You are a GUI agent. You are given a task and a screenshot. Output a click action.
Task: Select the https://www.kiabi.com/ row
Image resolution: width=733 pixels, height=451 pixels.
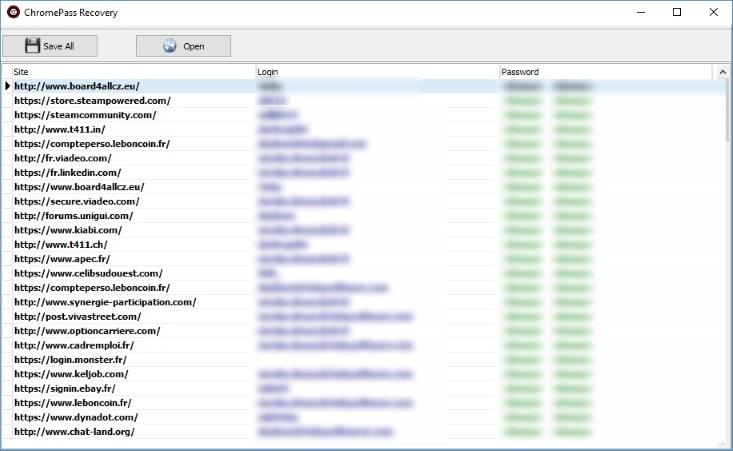tap(365, 230)
